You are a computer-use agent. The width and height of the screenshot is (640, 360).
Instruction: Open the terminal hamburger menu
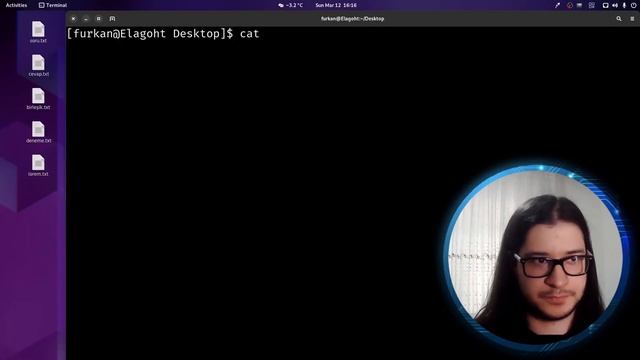pos(632,19)
